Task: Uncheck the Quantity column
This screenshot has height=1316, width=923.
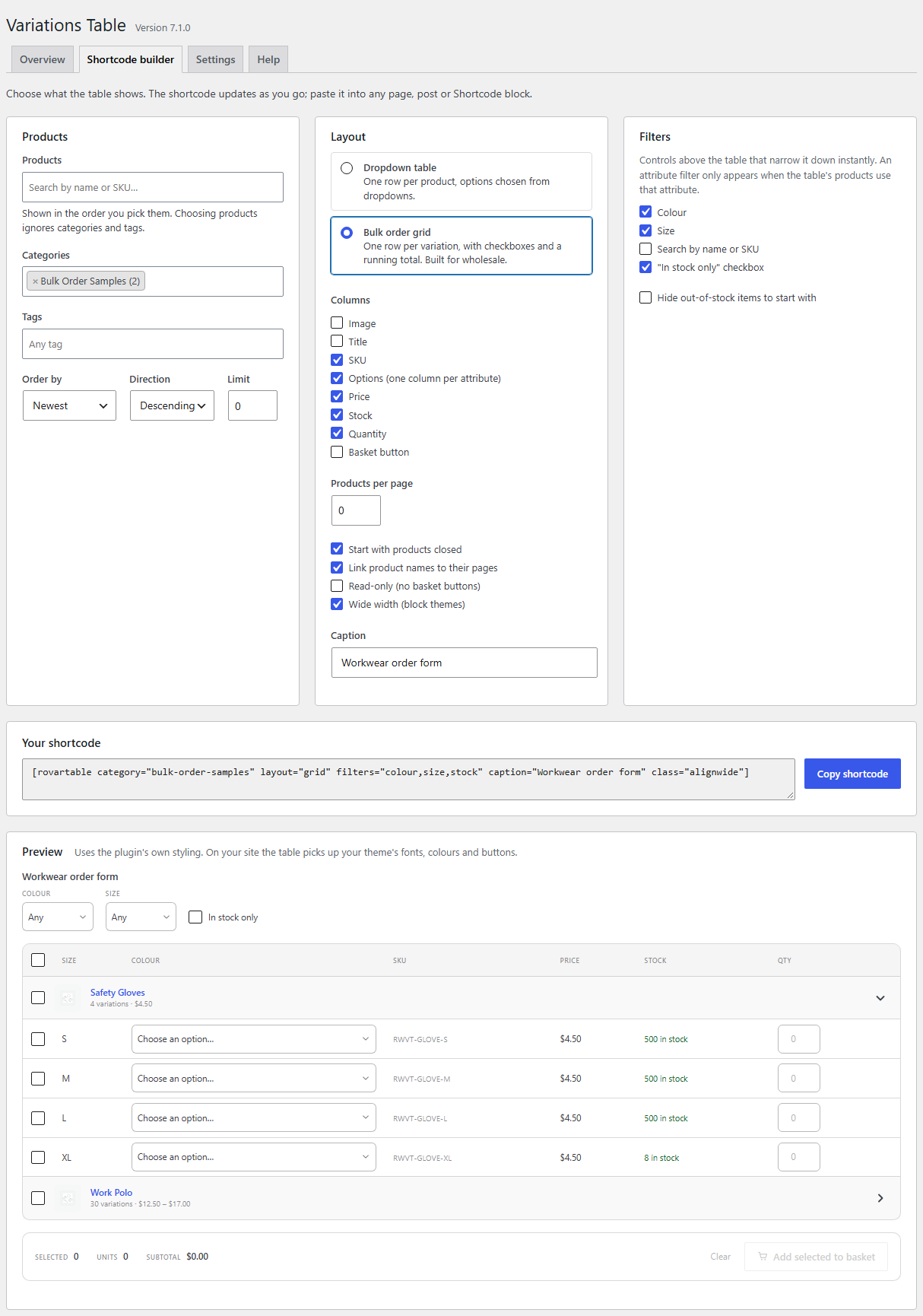Action: click(x=337, y=434)
